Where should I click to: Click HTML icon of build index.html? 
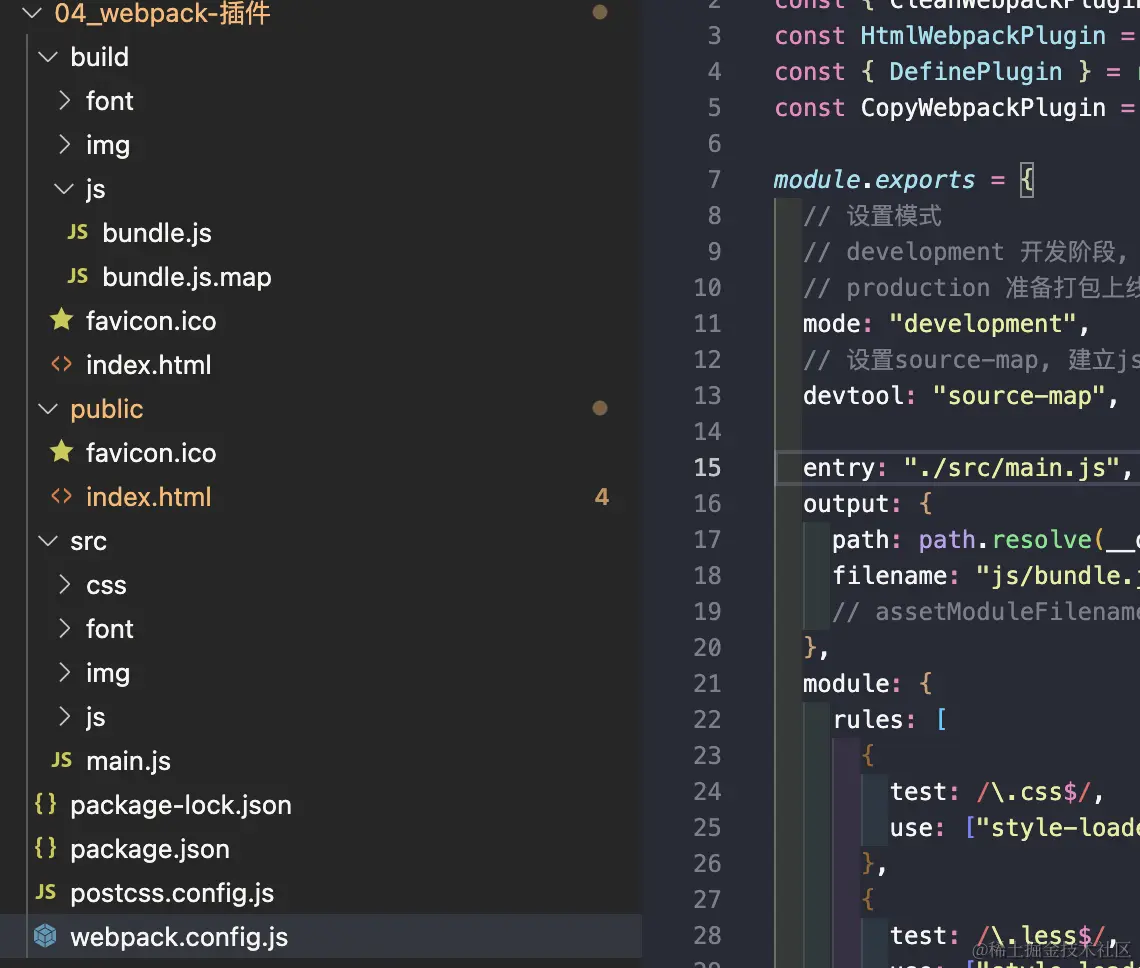click(62, 364)
